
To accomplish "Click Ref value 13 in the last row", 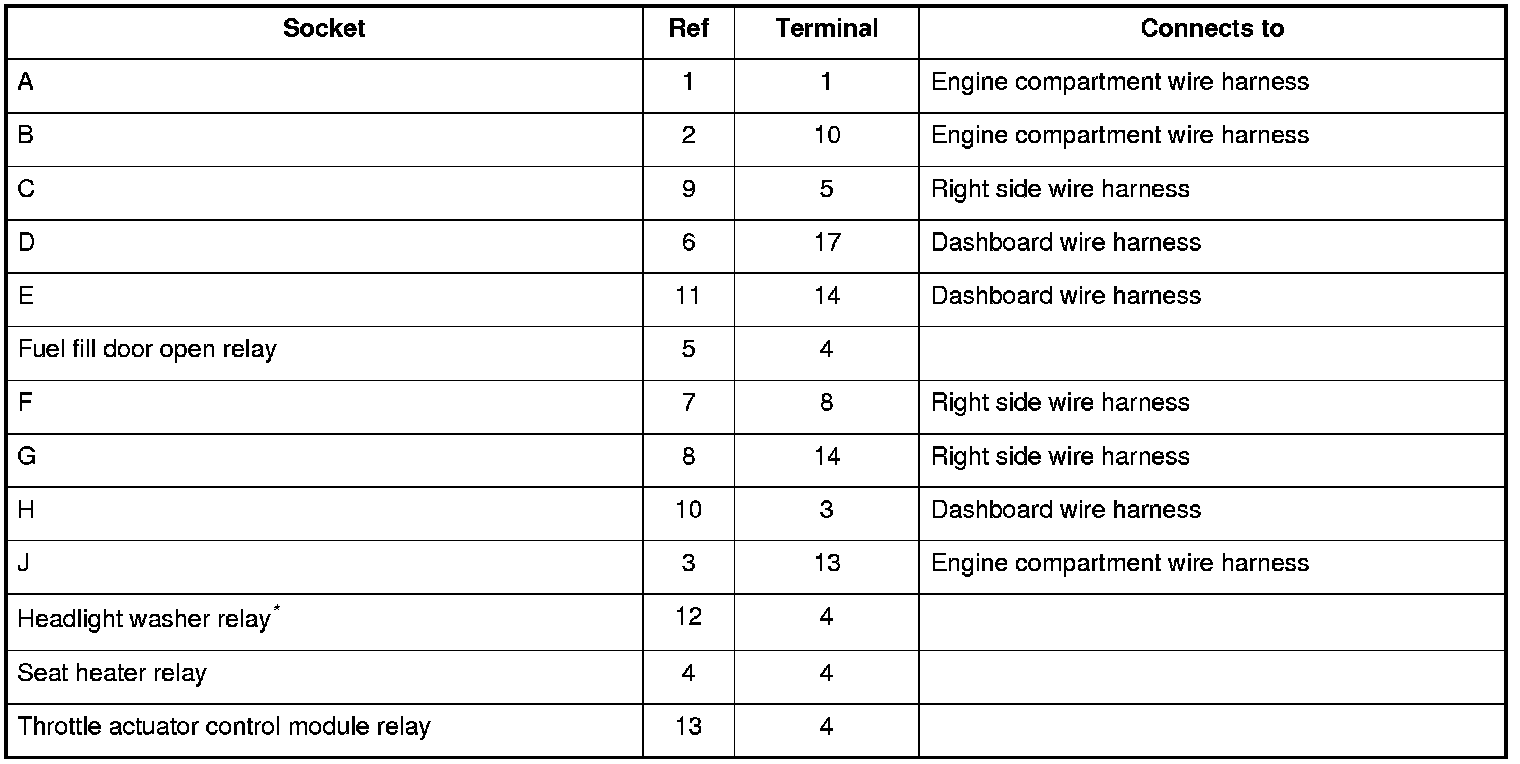I will pyautogui.click(x=688, y=726).
